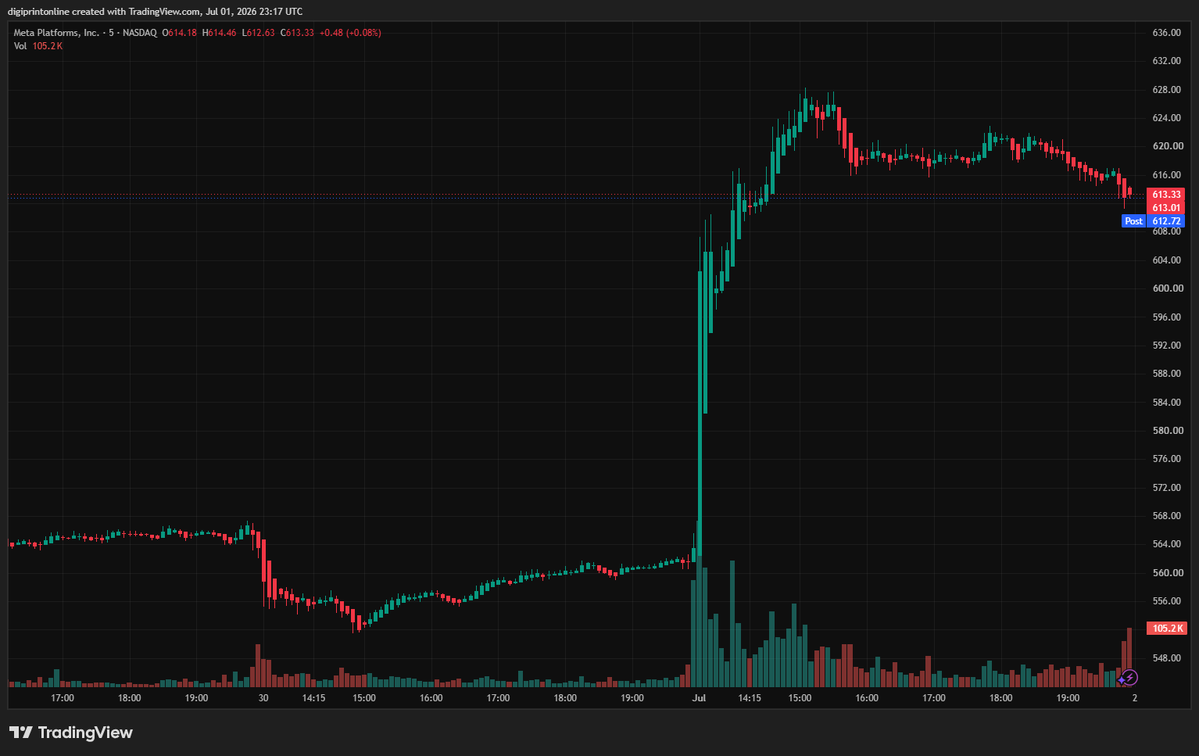
Task: Click the Jul date label on the time axis
Action: click(x=699, y=698)
